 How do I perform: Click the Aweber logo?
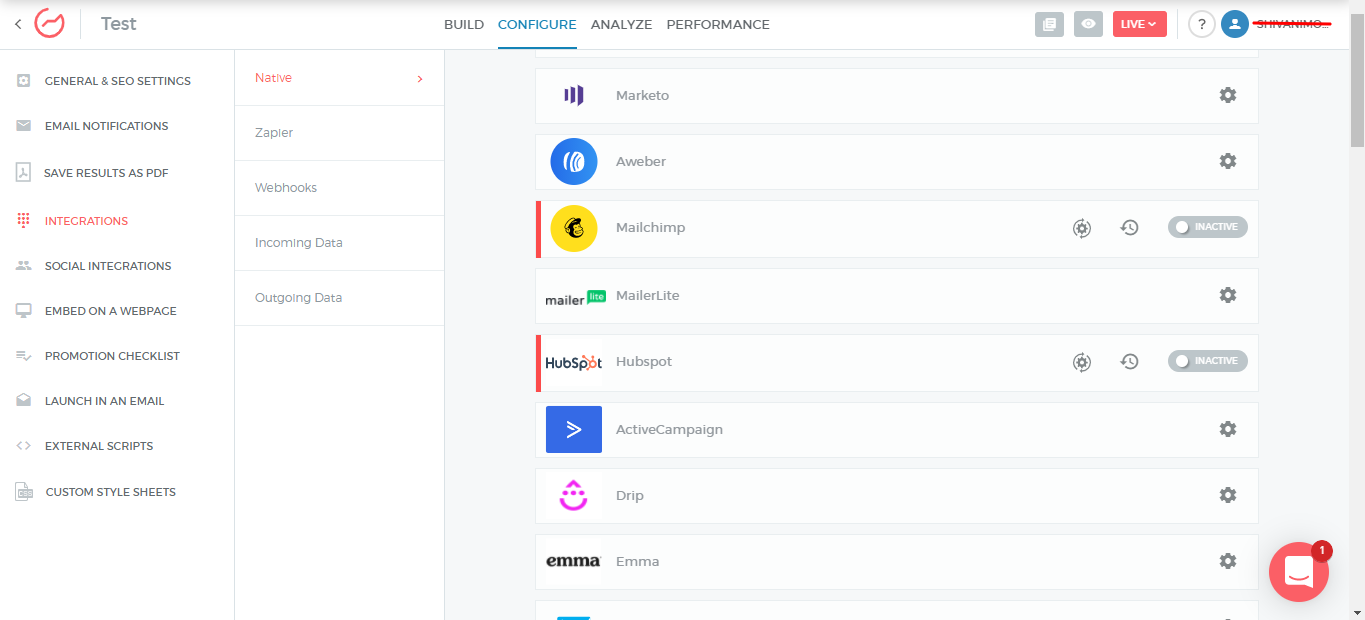574,162
